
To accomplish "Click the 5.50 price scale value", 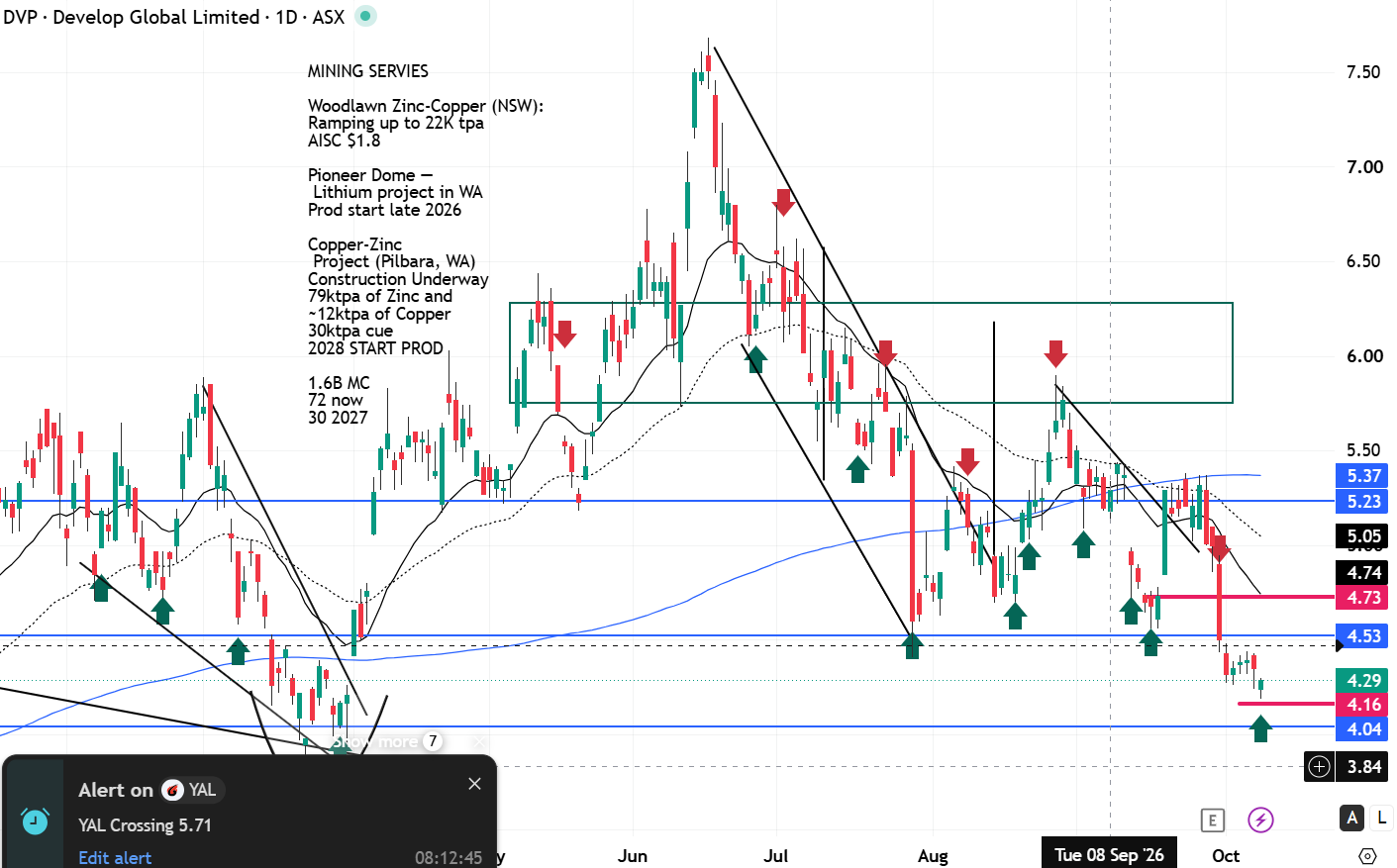I will pyautogui.click(x=1363, y=450).
